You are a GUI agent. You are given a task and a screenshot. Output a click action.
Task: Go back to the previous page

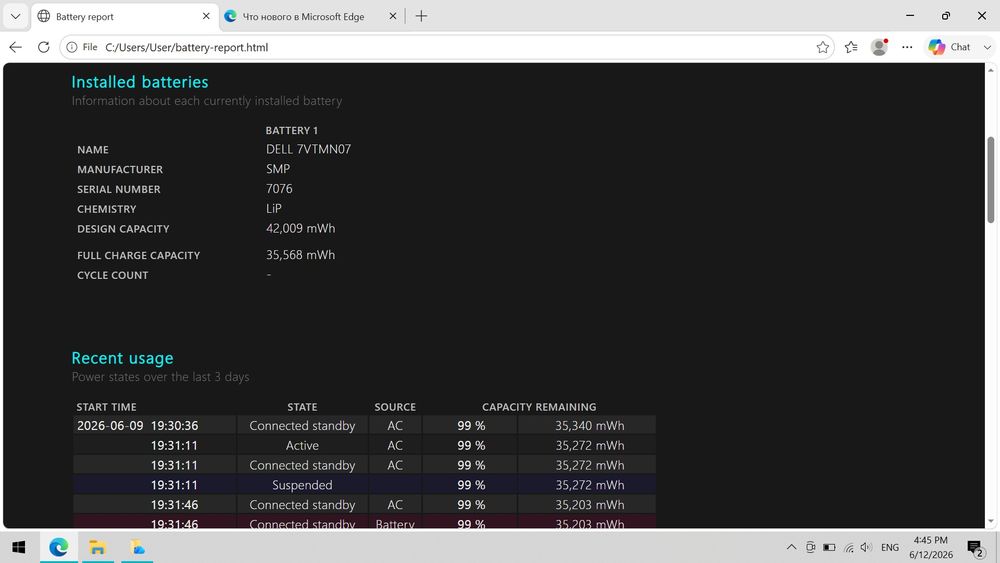click(15, 47)
